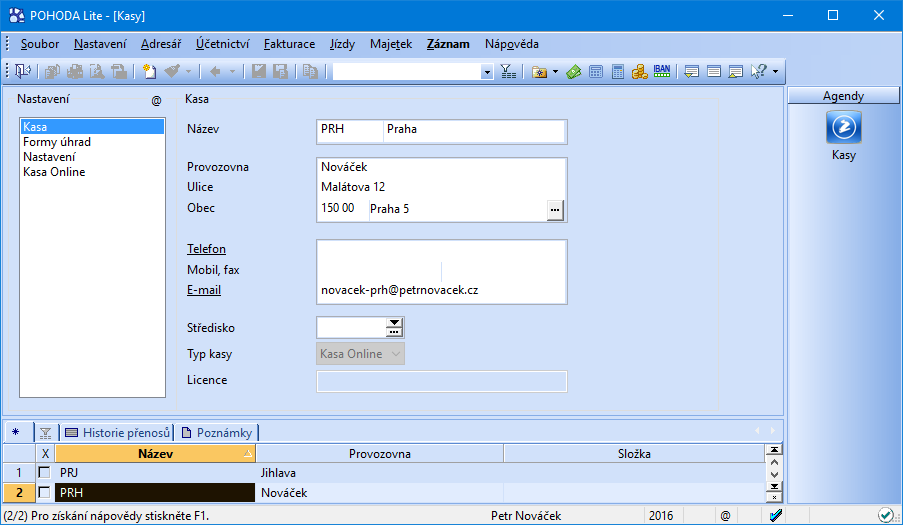Click the IBAN toolbar icon
The width and height of the screenshot is (903, 525).
(x=662, y=71)
